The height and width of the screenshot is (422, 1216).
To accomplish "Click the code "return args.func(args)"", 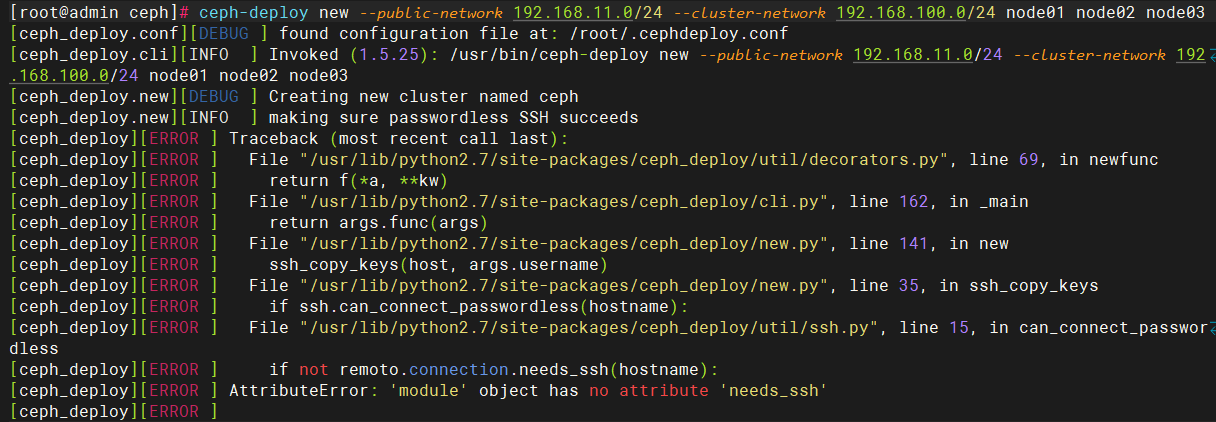I will point(378,223).
